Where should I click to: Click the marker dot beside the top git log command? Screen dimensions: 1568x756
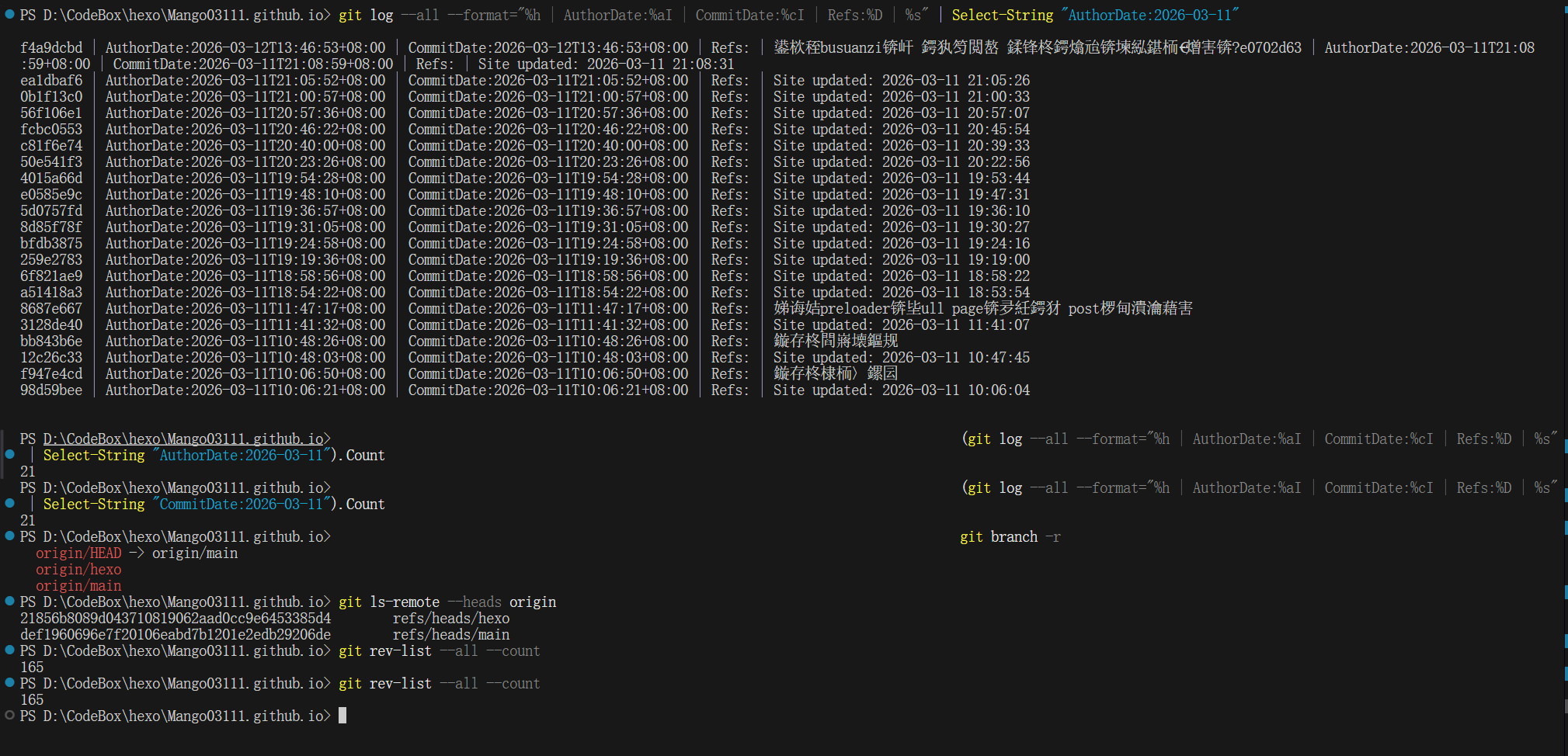click(x=9, y=15)
